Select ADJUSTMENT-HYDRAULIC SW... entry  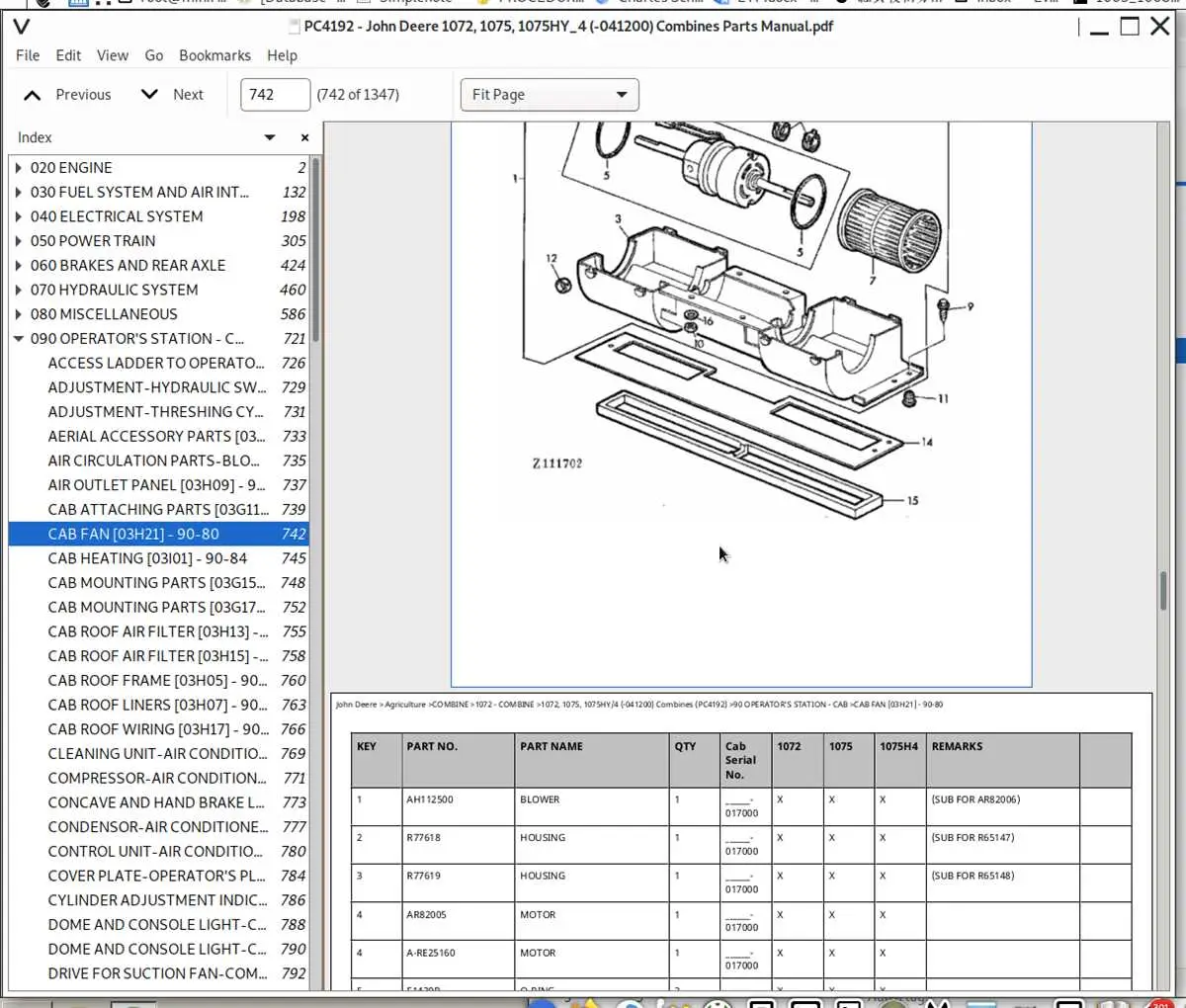tap(158, 387)
